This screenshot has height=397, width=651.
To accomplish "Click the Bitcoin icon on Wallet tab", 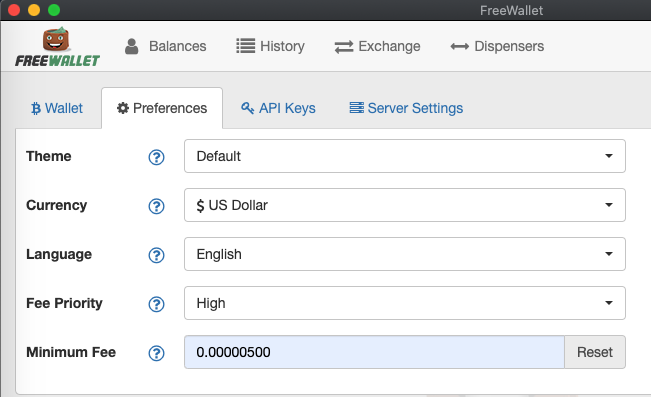I will tap(36, 108).
